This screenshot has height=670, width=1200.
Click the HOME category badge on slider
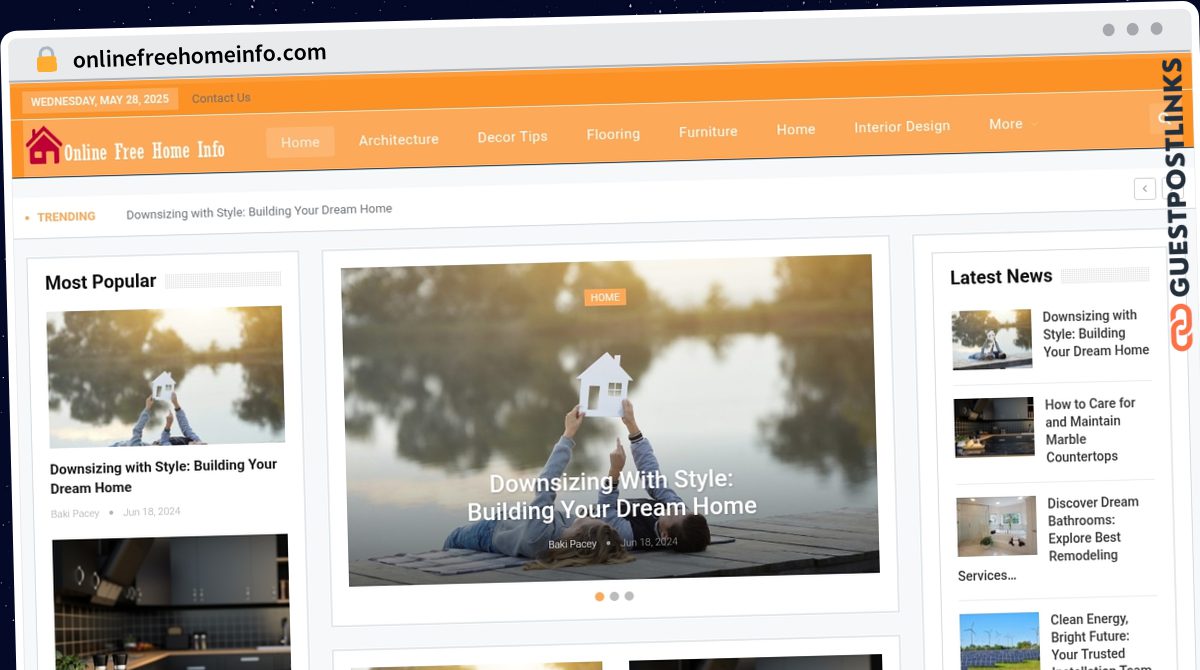605,297
